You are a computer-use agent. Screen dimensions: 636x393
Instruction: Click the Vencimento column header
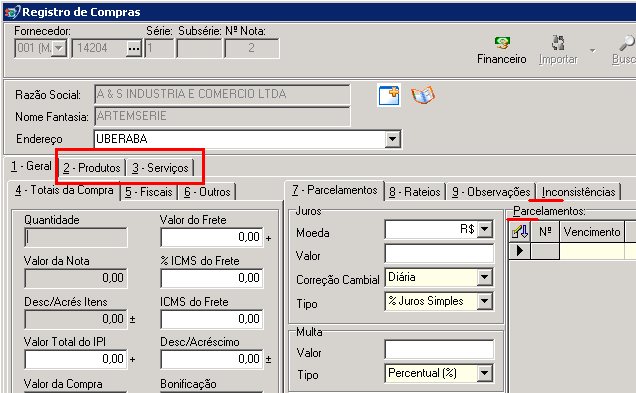[x=592, y=232]
